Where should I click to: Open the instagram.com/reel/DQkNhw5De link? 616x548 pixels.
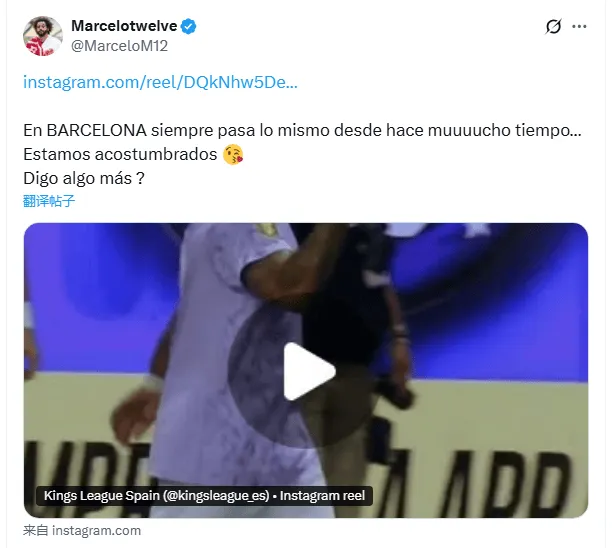tap(160, 82)
